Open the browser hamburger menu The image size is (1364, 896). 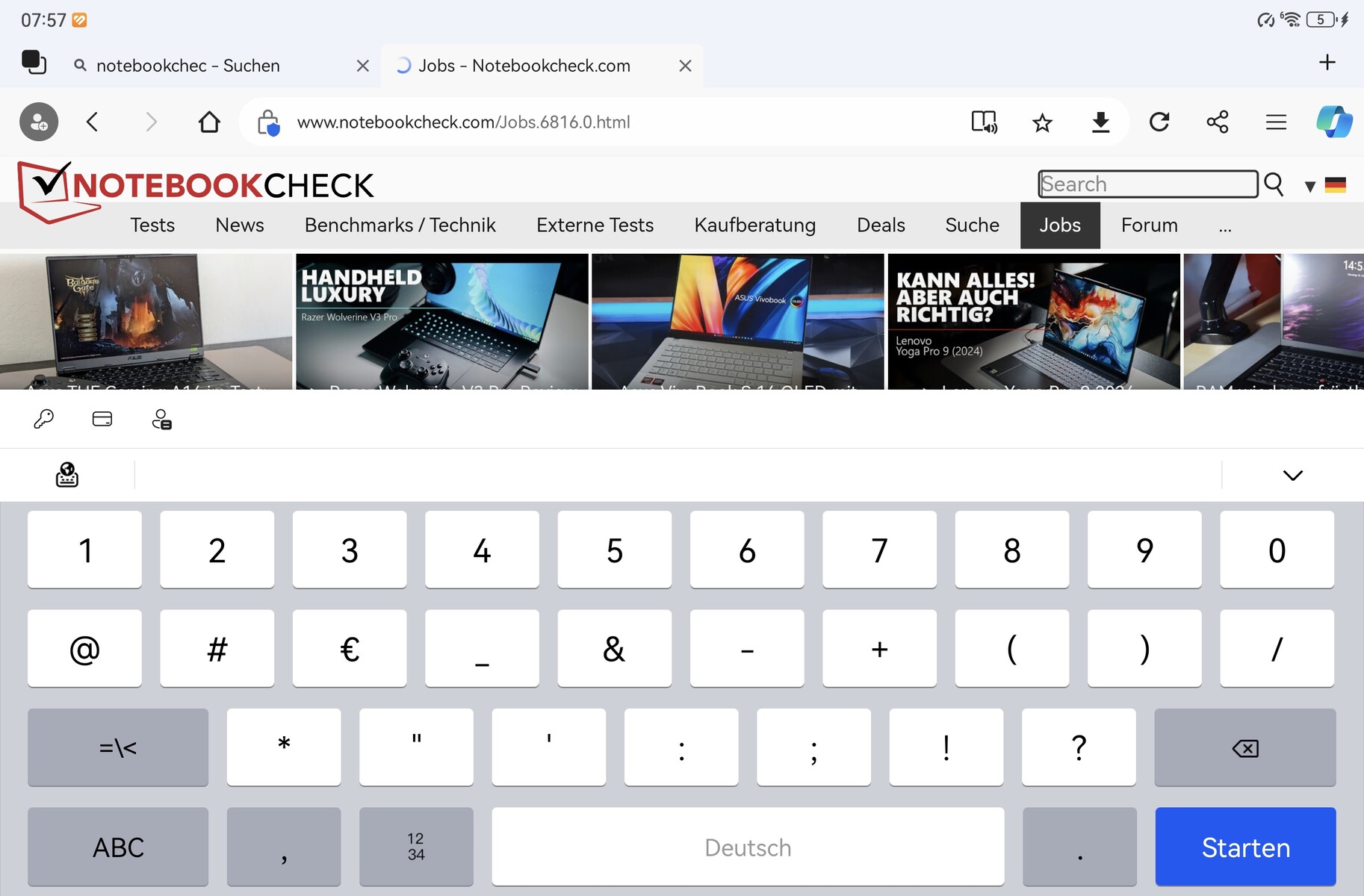pos(1276,122)
